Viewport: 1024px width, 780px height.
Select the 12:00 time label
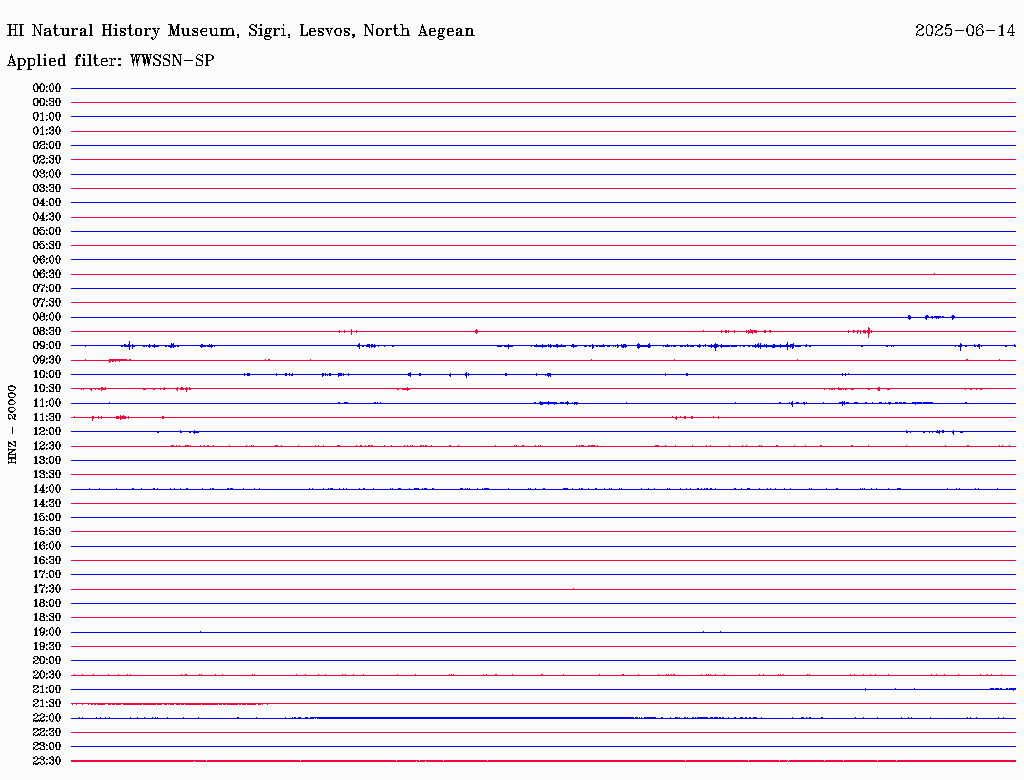pos(47,432)
